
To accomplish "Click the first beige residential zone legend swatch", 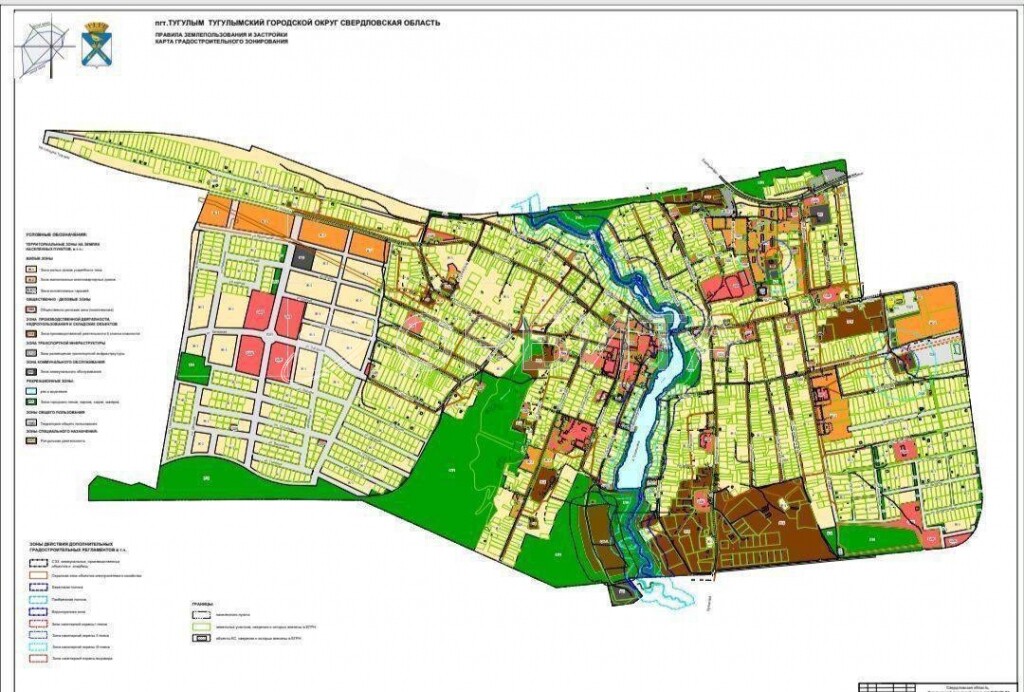I will [31, 269].
